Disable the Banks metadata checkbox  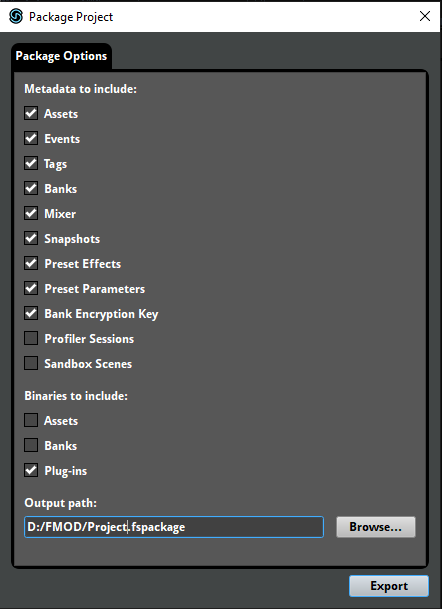(31, 188)
